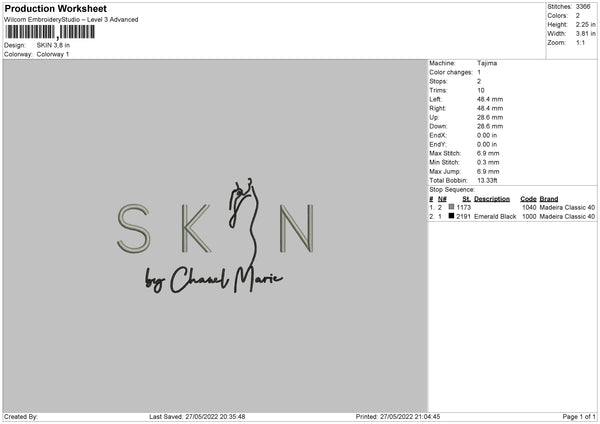Click the letter K in embroidery preview
The image size is (600, 424).
point(196,228)
